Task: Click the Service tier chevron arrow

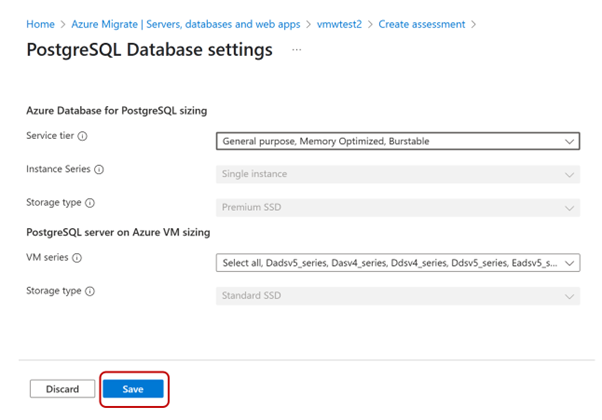Action: (569, 142)
